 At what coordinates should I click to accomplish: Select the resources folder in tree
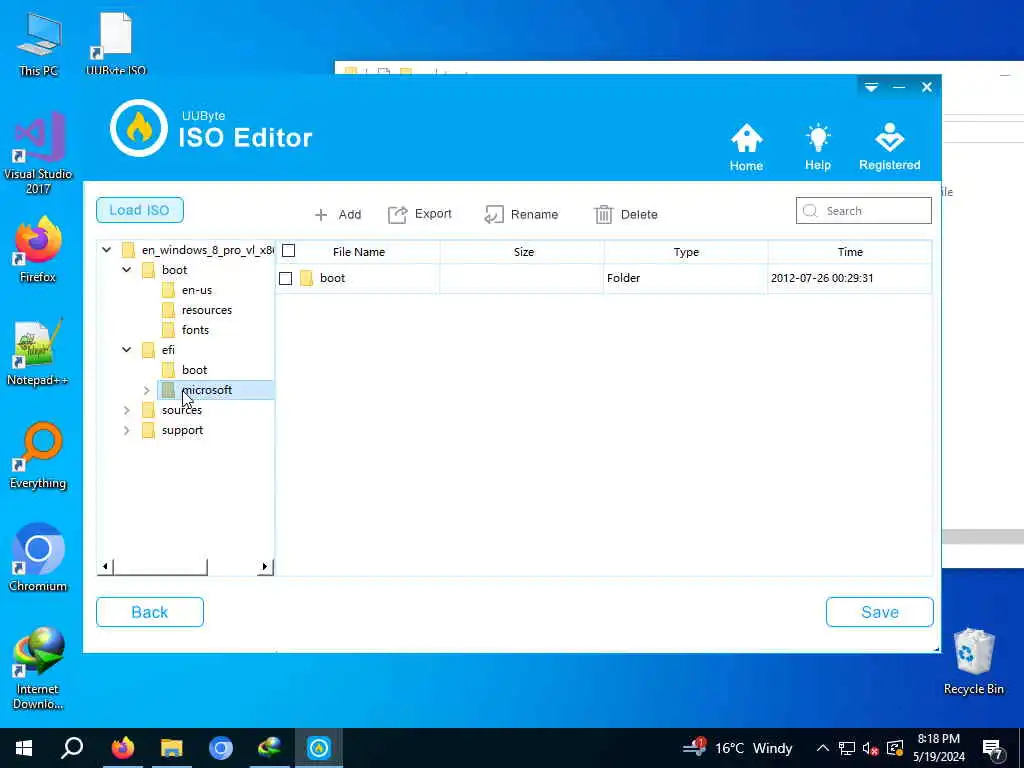pos(206,310)
